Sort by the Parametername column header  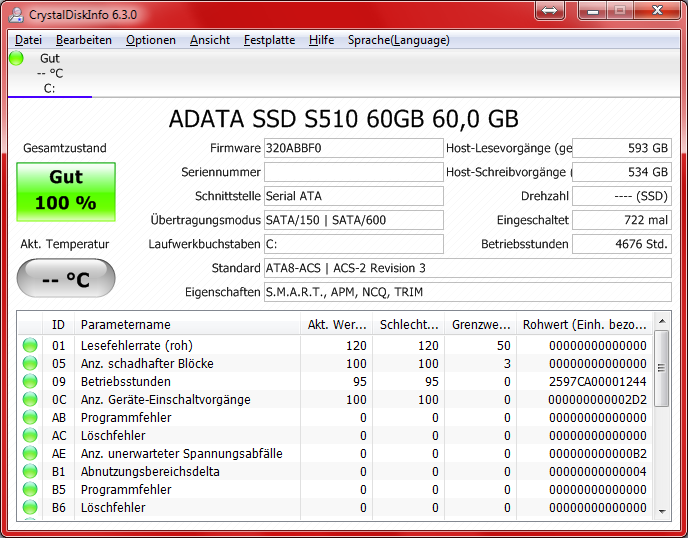point(187,324)
